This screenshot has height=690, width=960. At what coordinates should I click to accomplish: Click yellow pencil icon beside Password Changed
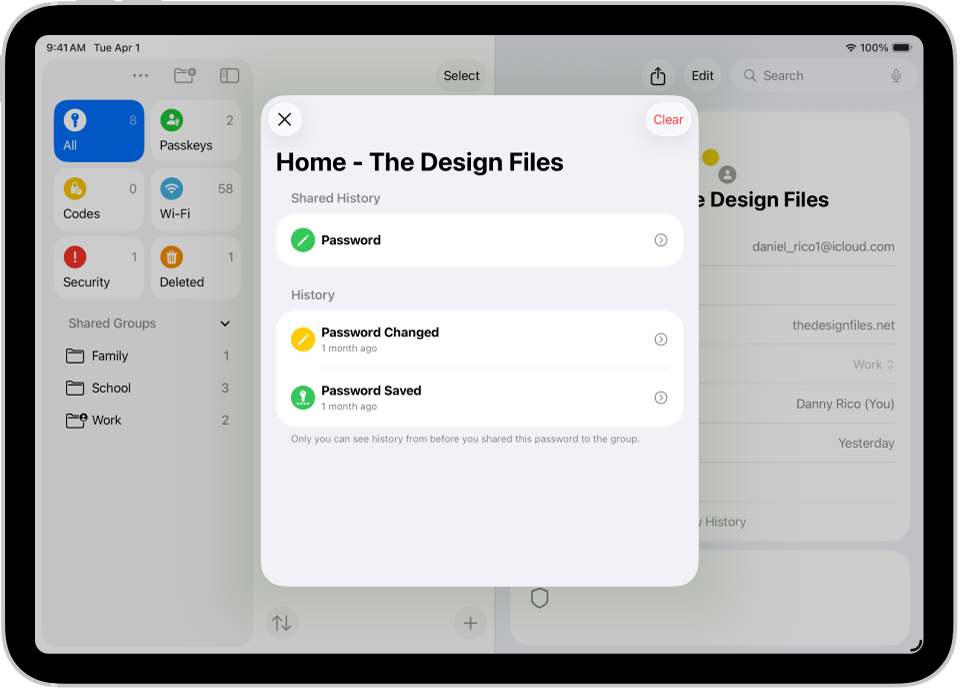click(x=302, y=339)
